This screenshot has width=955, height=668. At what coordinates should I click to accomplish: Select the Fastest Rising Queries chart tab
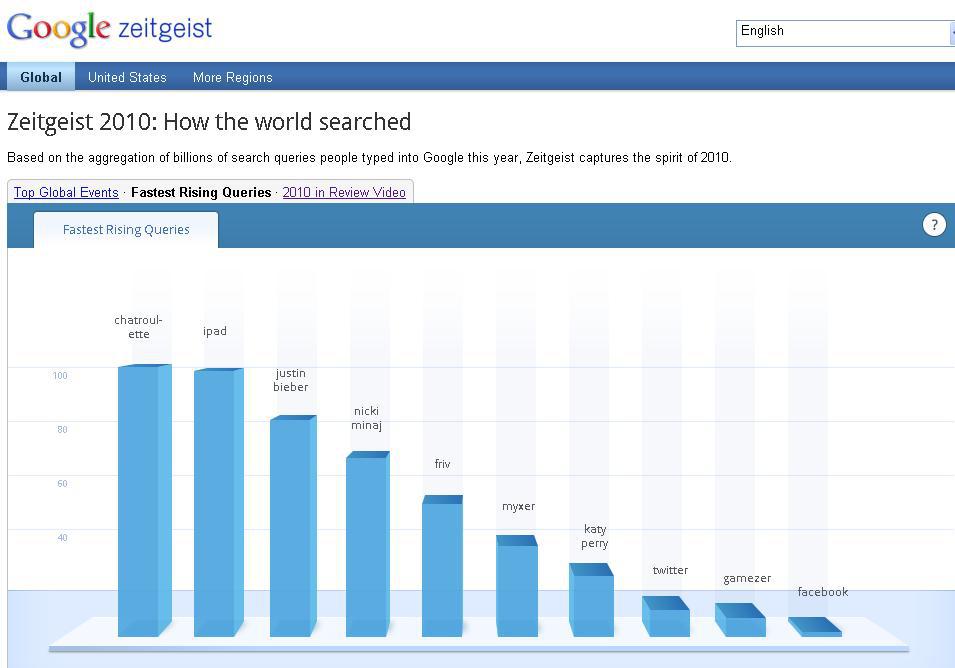126,229
